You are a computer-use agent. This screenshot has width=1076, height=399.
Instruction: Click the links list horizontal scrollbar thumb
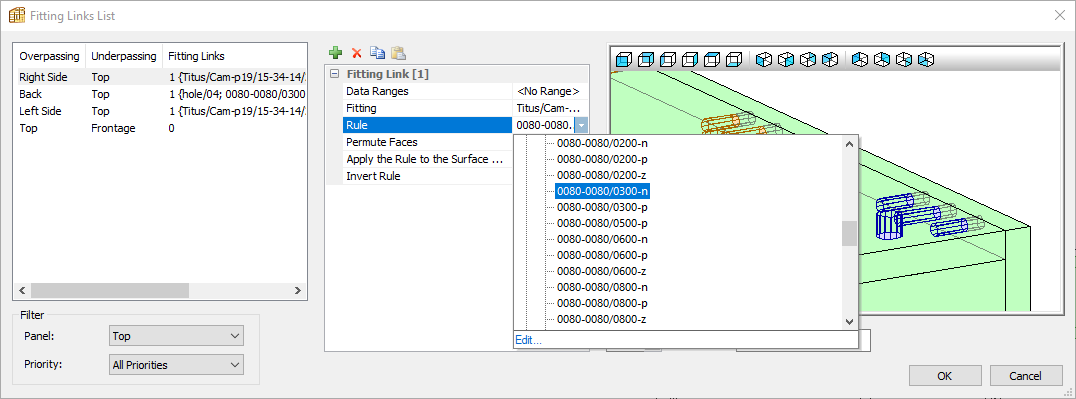click(x=110, y=290)
